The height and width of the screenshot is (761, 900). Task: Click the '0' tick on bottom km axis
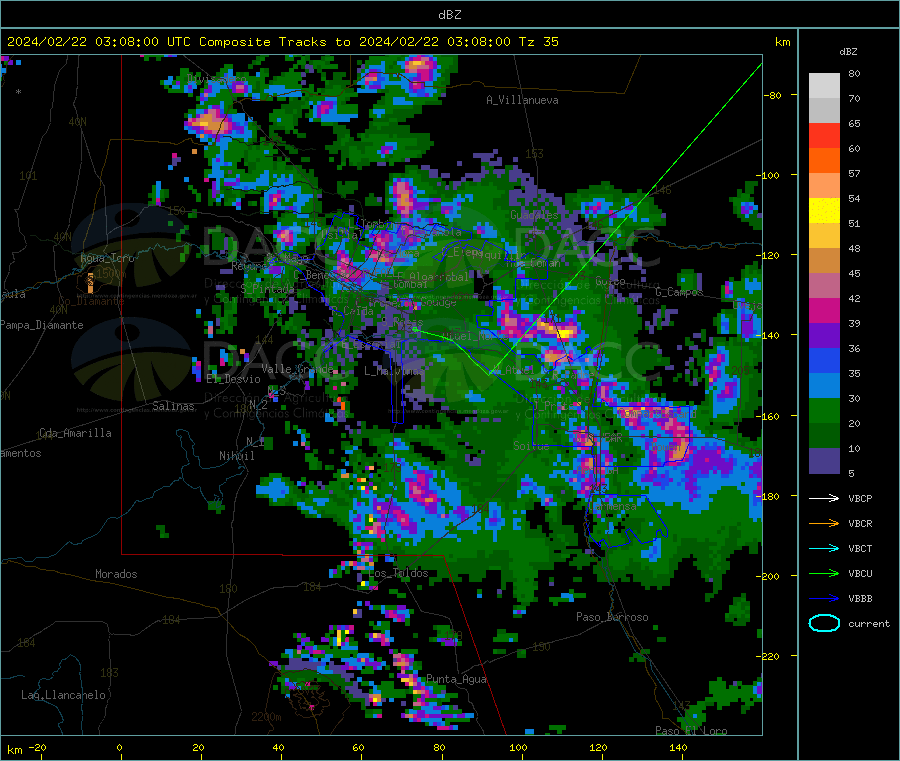[119, 747]
